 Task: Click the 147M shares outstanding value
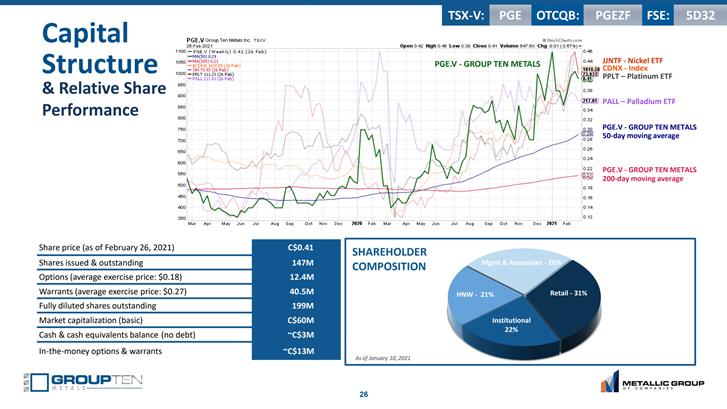(303, 262)
